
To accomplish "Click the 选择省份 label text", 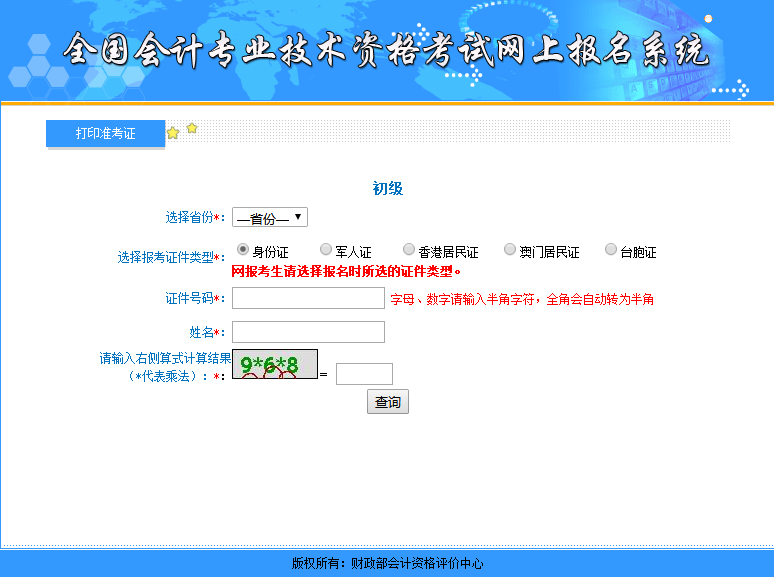I will 189,217.
